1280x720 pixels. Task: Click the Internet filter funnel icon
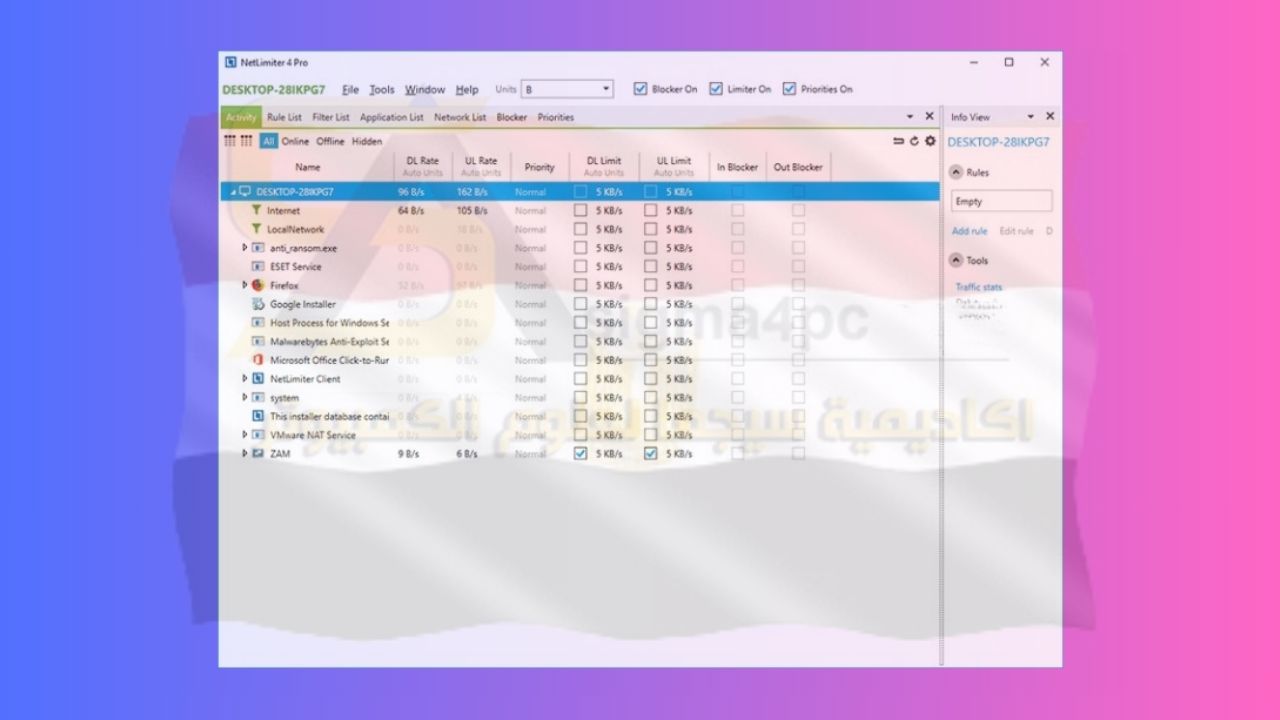tap(257, 210)
